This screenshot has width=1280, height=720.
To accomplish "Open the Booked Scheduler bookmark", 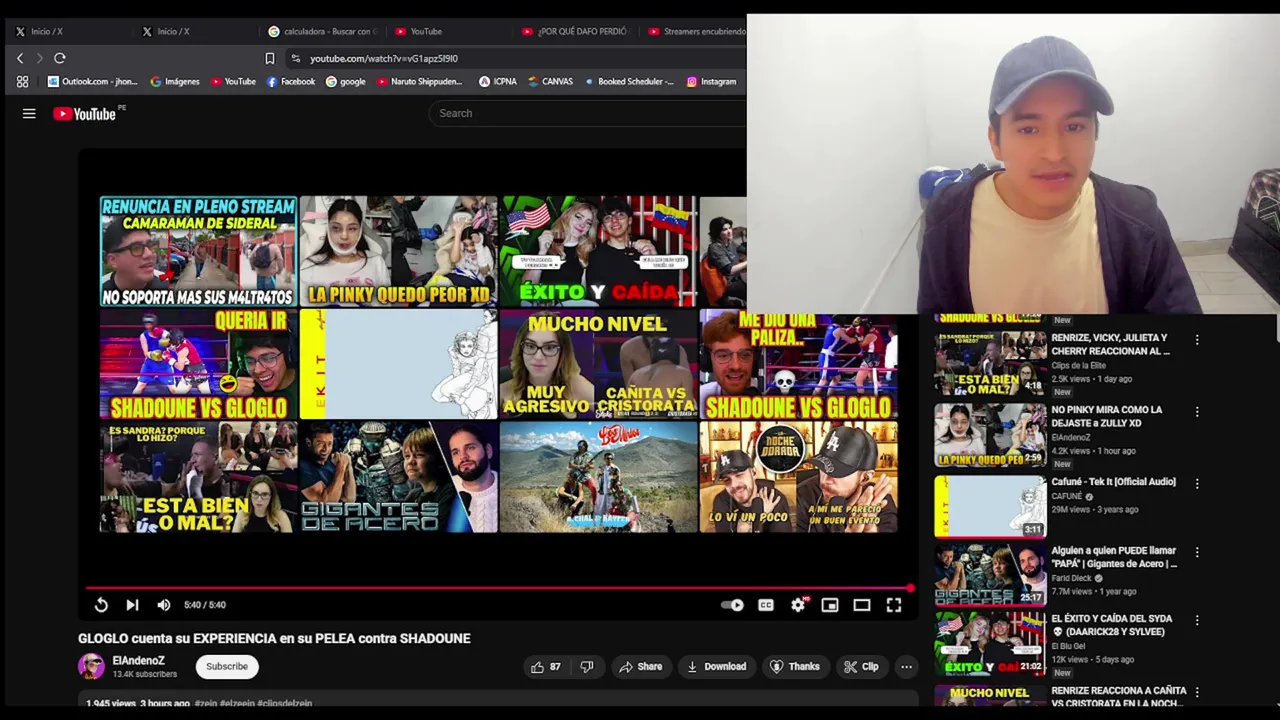I will click(629, 82).
